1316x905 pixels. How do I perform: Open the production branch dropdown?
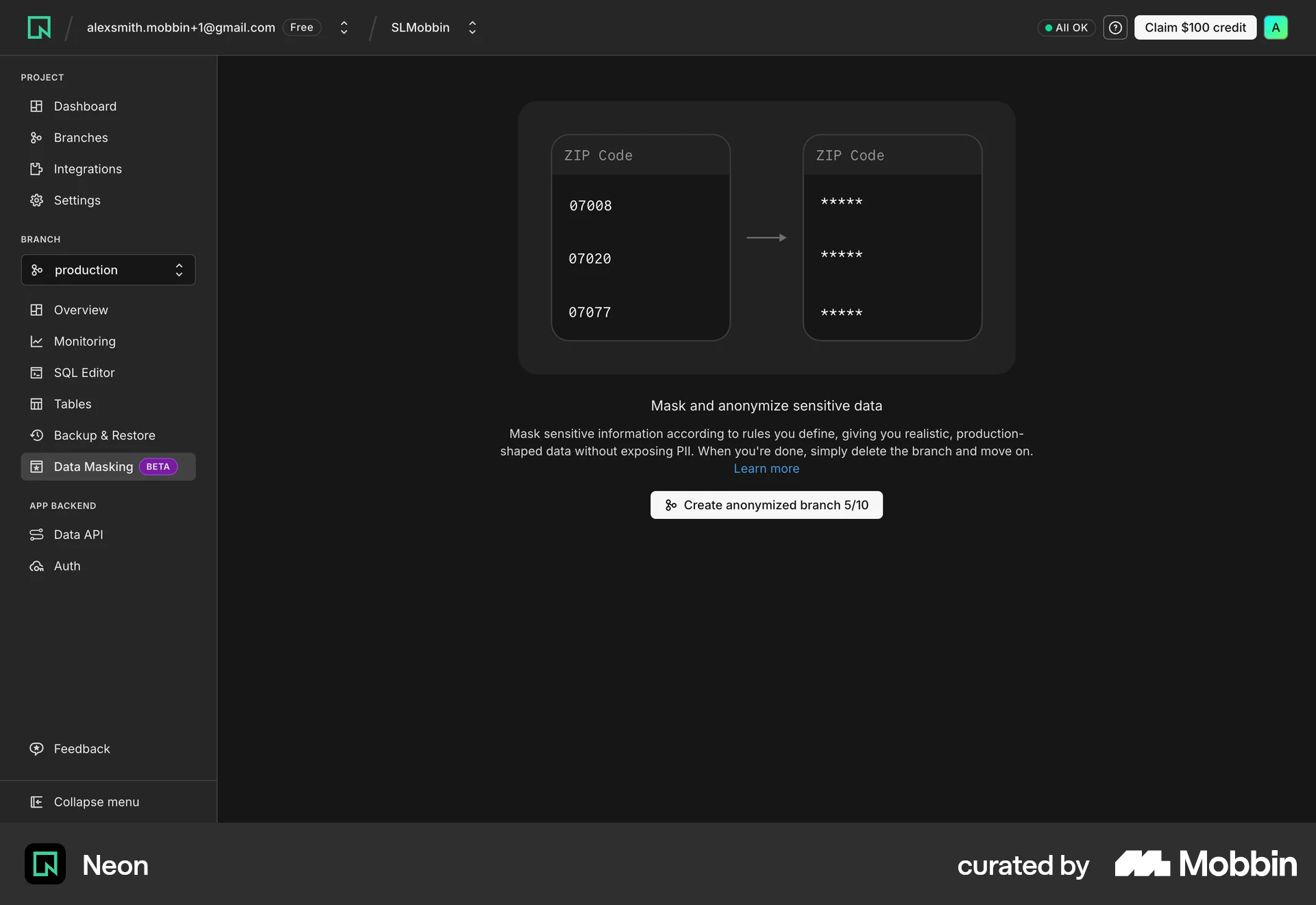(x=108, y=270)
